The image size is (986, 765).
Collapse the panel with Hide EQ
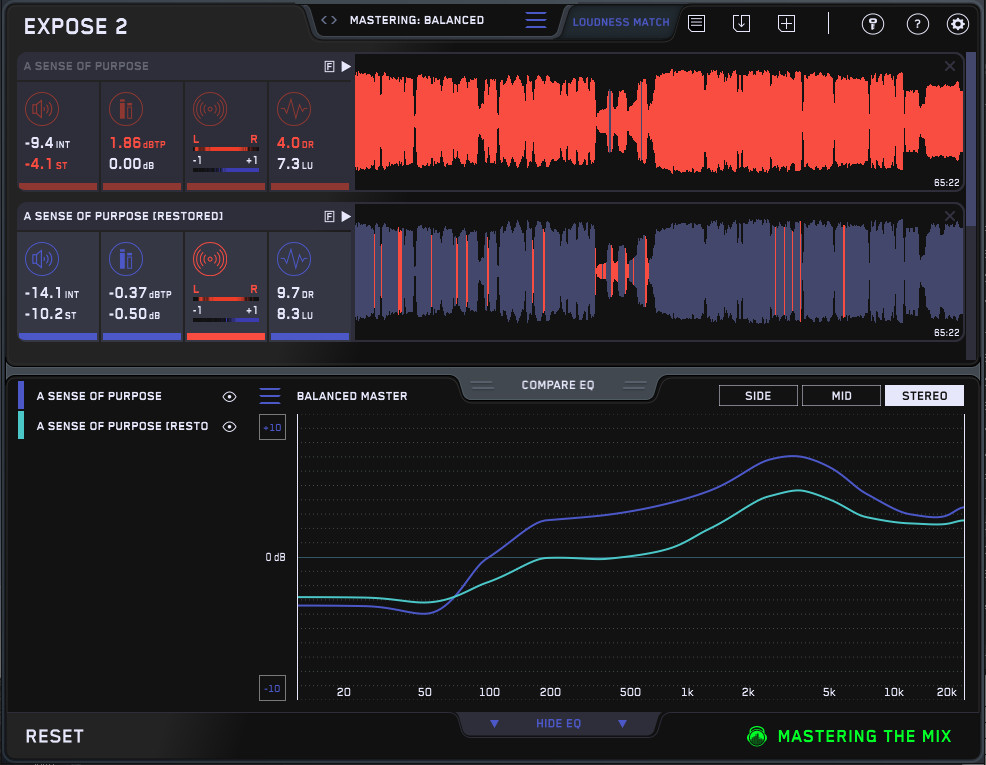(558, 723)
